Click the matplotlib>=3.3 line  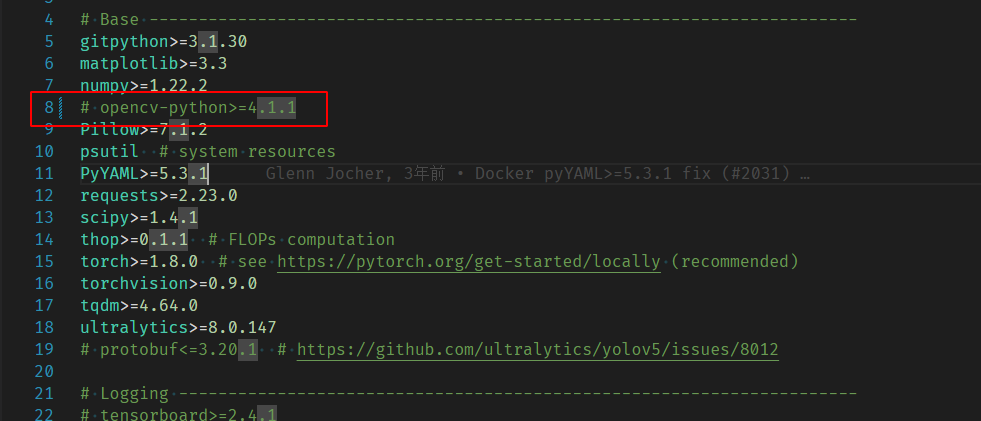coord(153,64)
